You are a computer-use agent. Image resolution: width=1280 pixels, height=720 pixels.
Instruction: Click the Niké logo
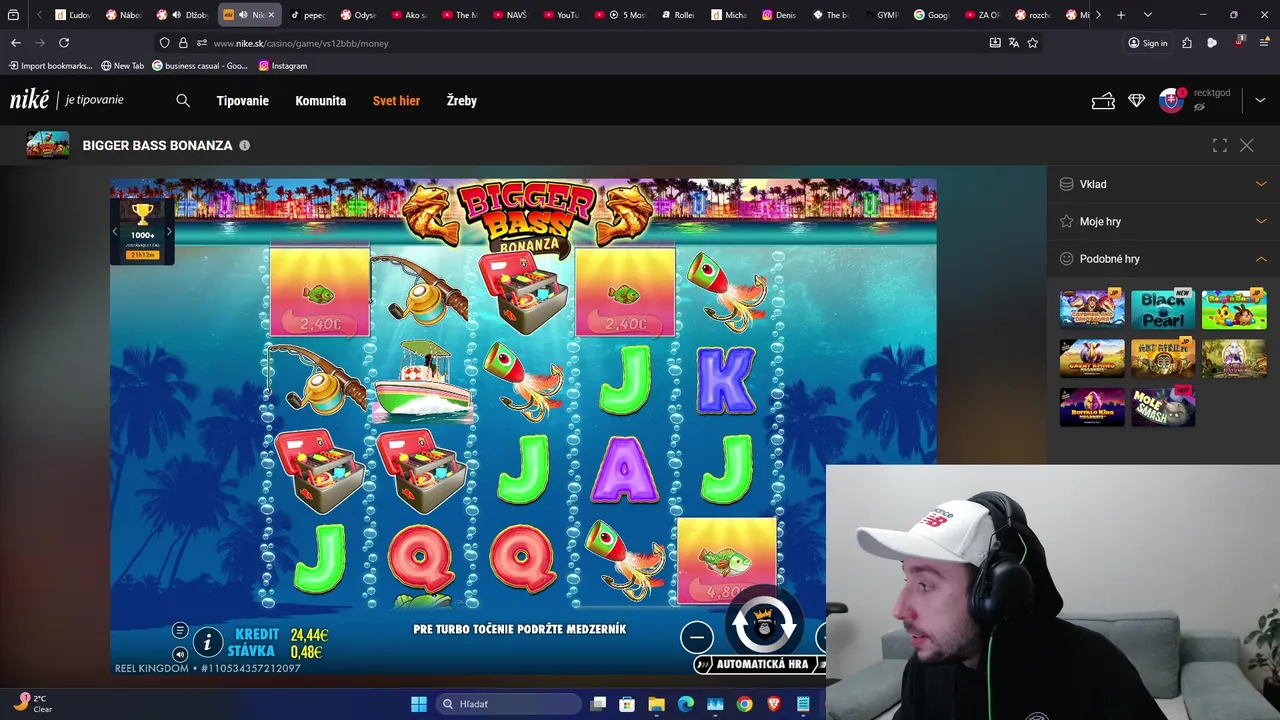pyautogui.click(x=30, y=100)
